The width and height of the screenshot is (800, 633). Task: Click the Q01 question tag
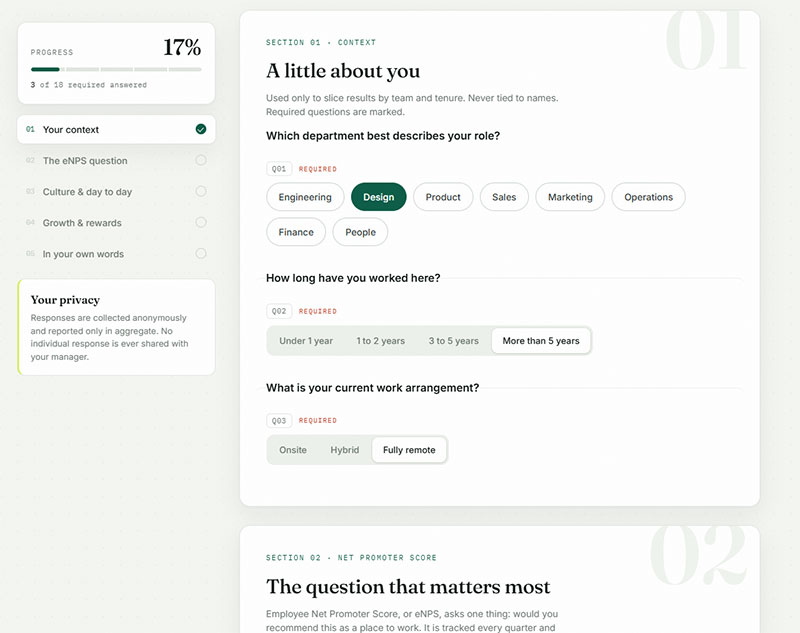[x=279, y=169]
